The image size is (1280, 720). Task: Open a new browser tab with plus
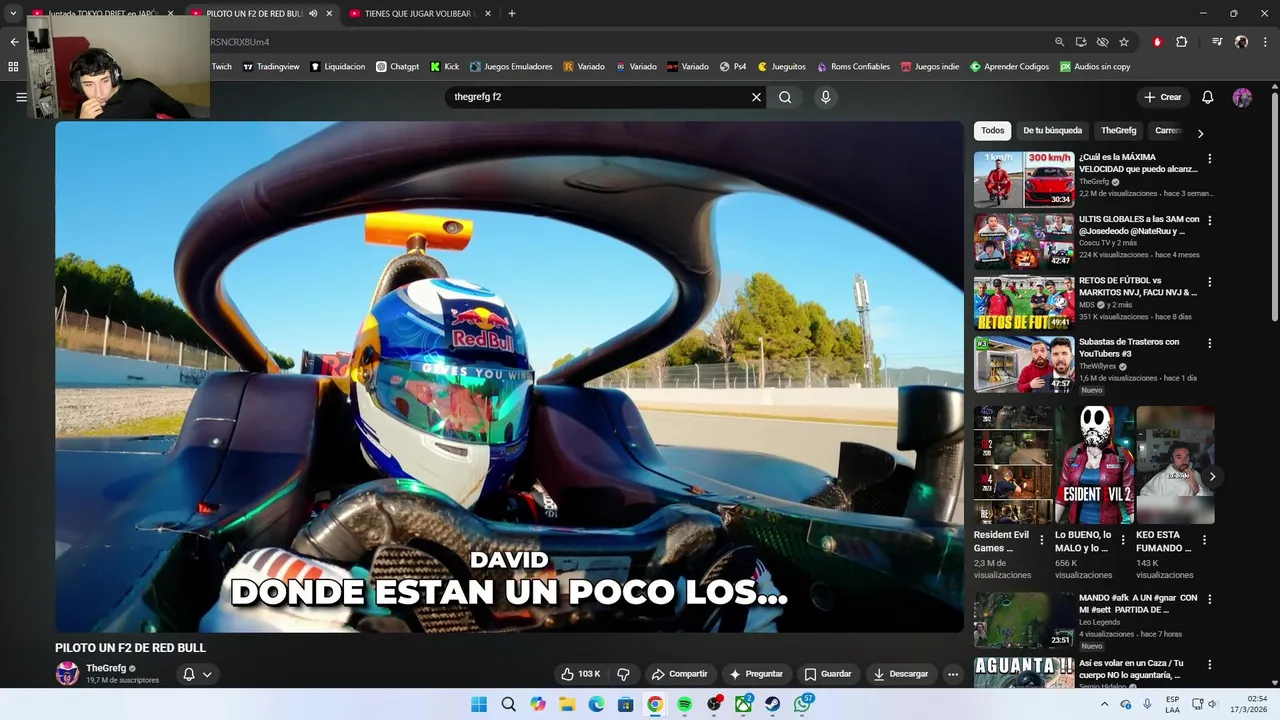(512, 13)
